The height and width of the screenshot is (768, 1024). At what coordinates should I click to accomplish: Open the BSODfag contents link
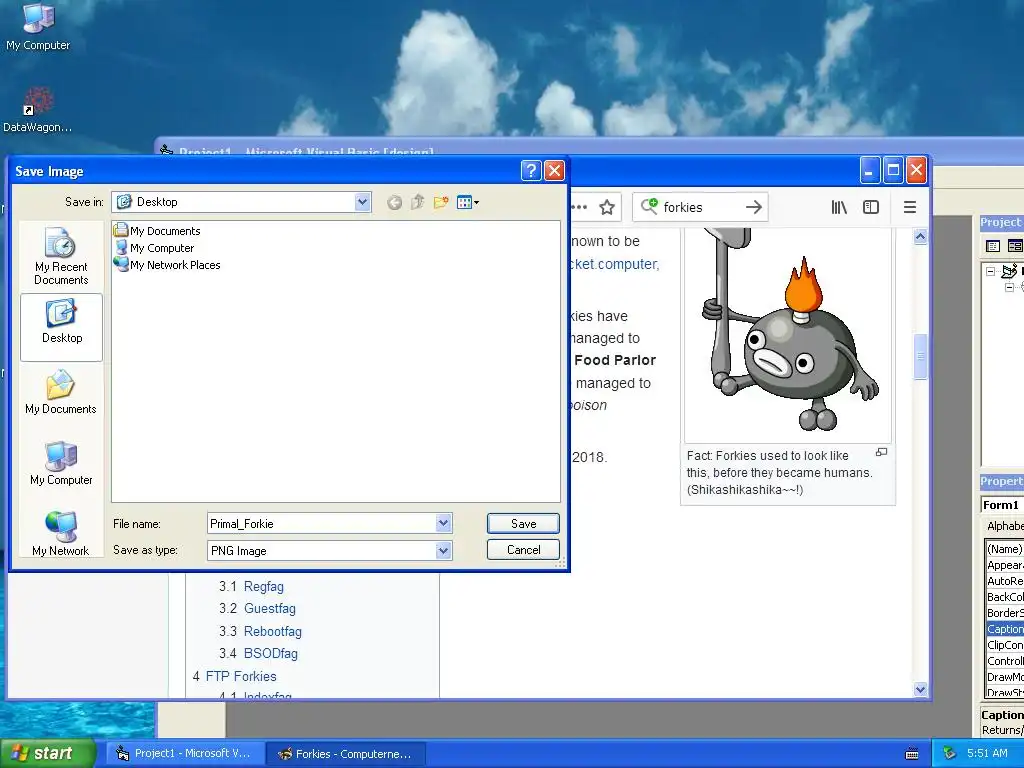tap(270, 654)
